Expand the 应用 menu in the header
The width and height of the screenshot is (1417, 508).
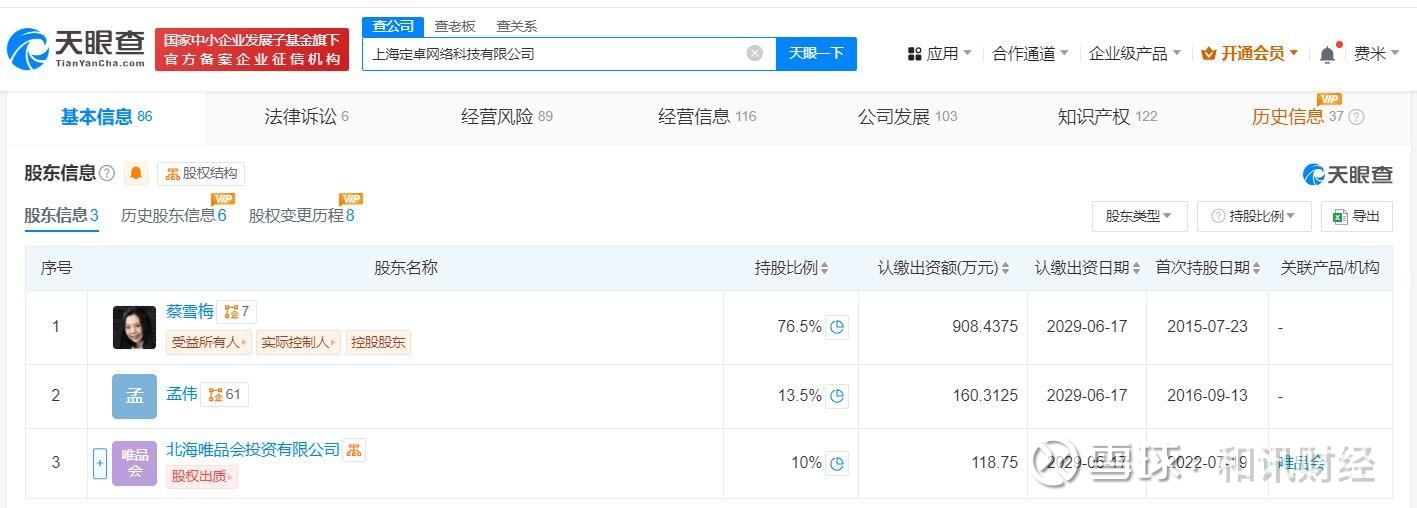point(939,54)
